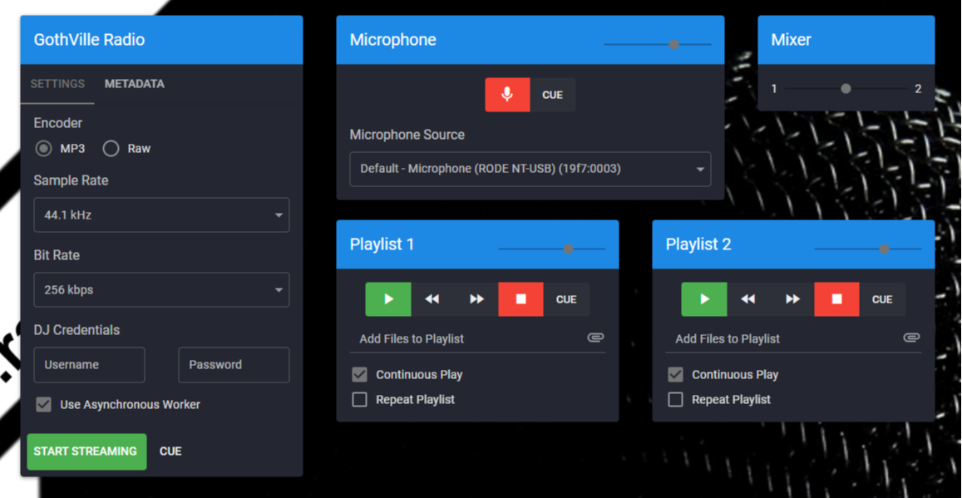Image resolution: width=962 pixels, height=498 pixels.
Task: Click the Playlist 1 volume slider handle
Action: (568, 248)
